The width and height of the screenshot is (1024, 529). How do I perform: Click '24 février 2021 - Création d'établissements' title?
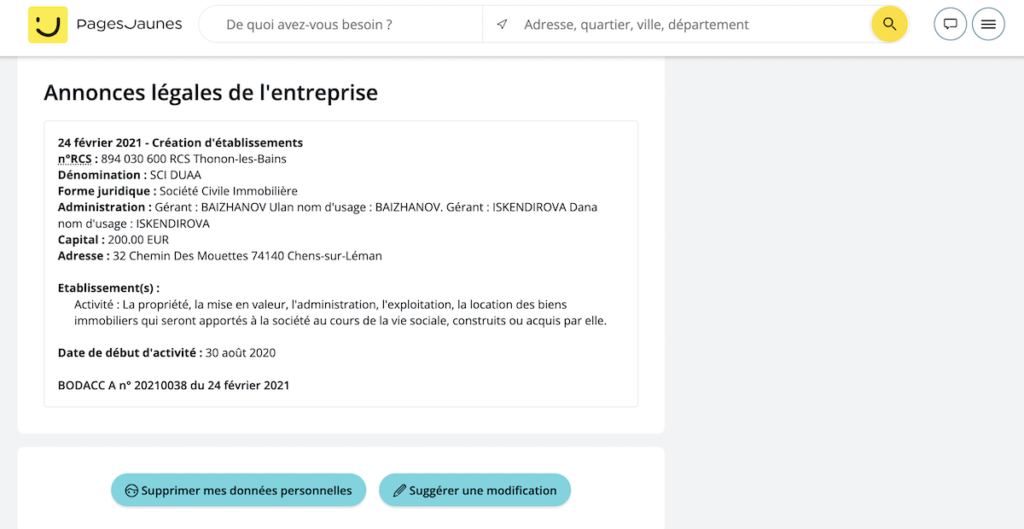pyautogui.click(x=180, y=142)
